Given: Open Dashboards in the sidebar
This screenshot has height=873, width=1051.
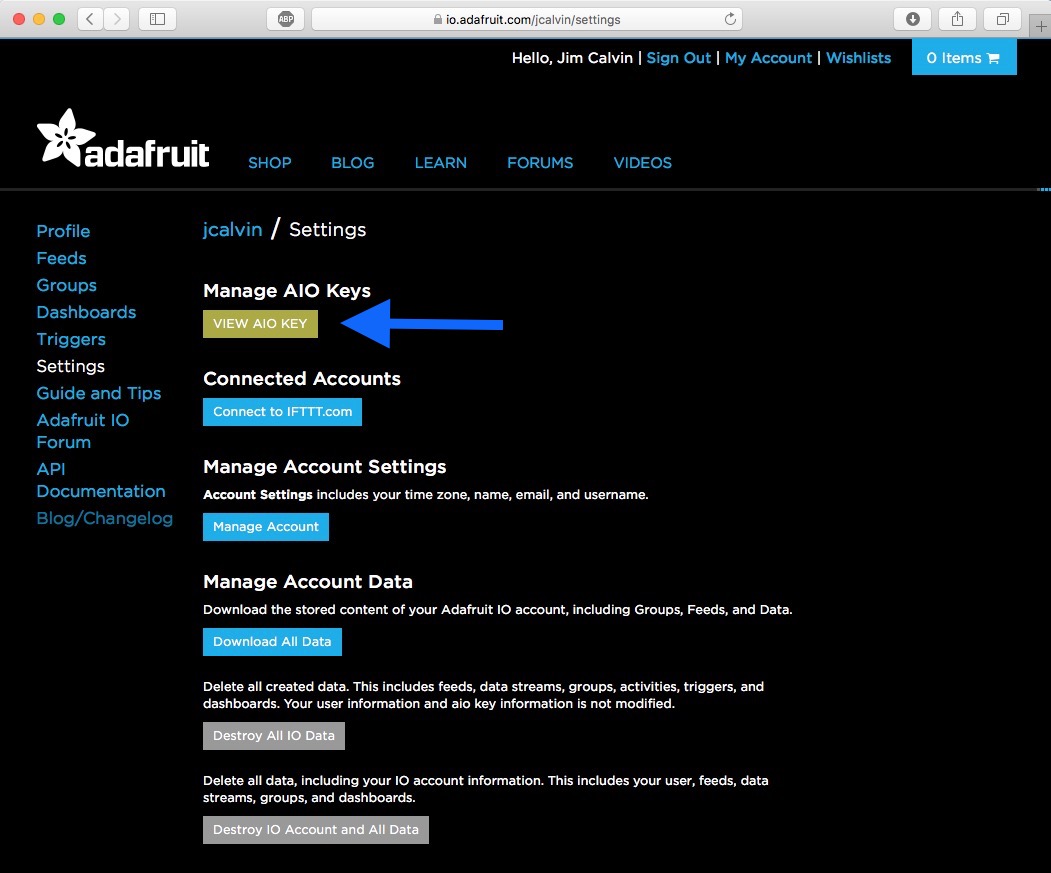Looking at the screenshot, I should pyautogui.click(x=86, y=312).
